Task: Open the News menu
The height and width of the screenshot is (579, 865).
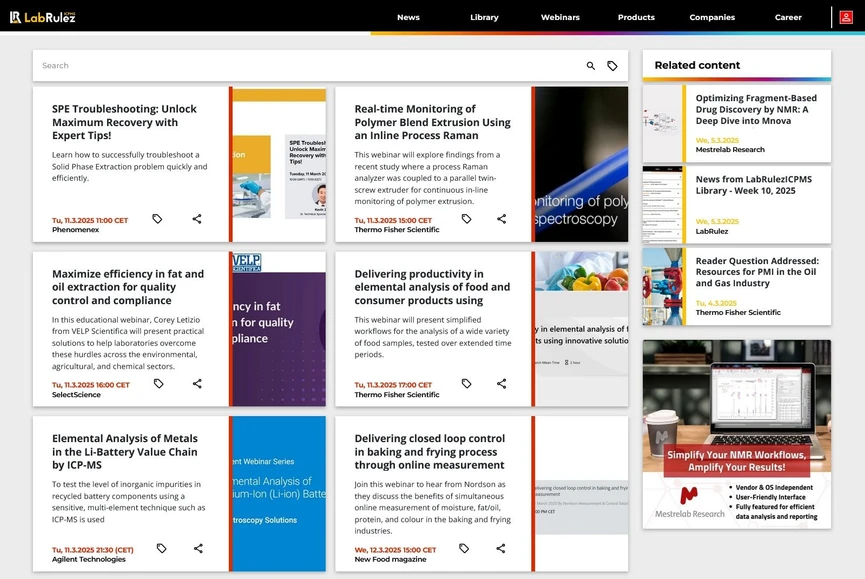Action: click(408, 17)
